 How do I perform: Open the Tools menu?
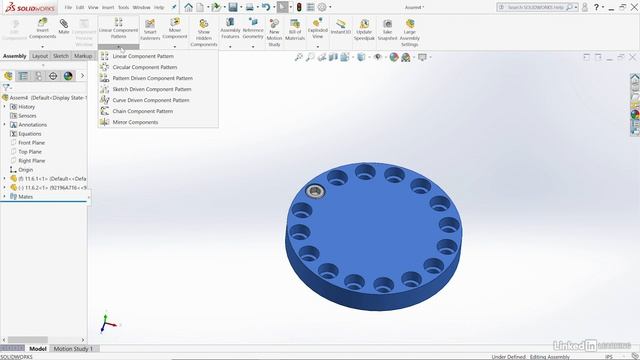point(123,7)
